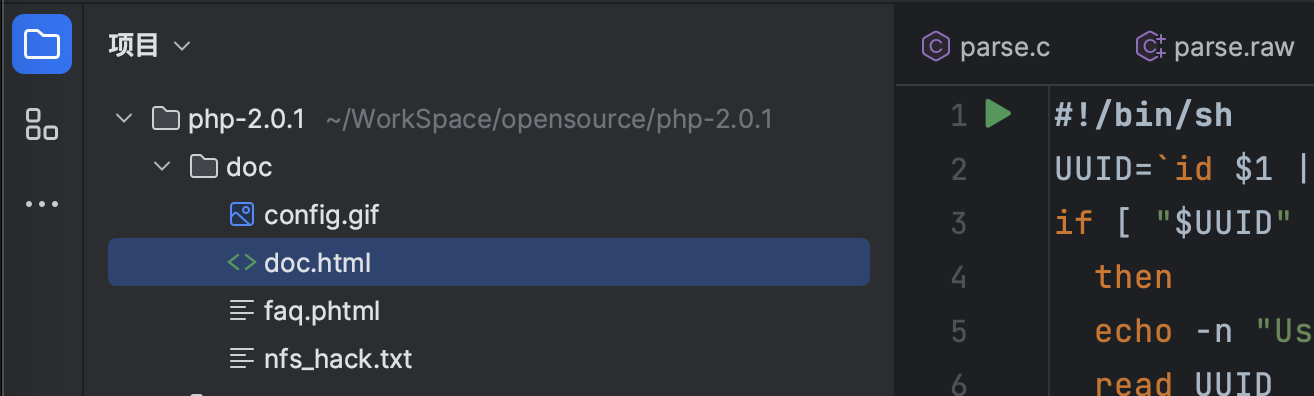Click line number 3 in gutter
Screen dimensions: 1314x396
[x=958, y=222]
